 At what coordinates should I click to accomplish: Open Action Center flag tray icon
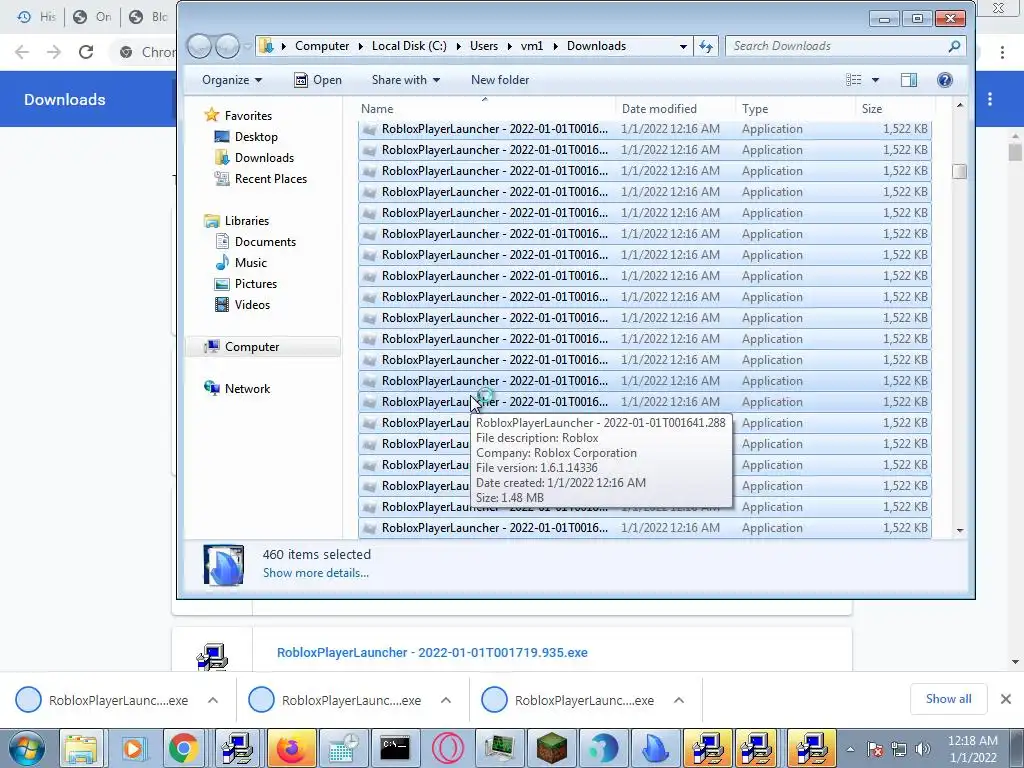tap(876, 749)
